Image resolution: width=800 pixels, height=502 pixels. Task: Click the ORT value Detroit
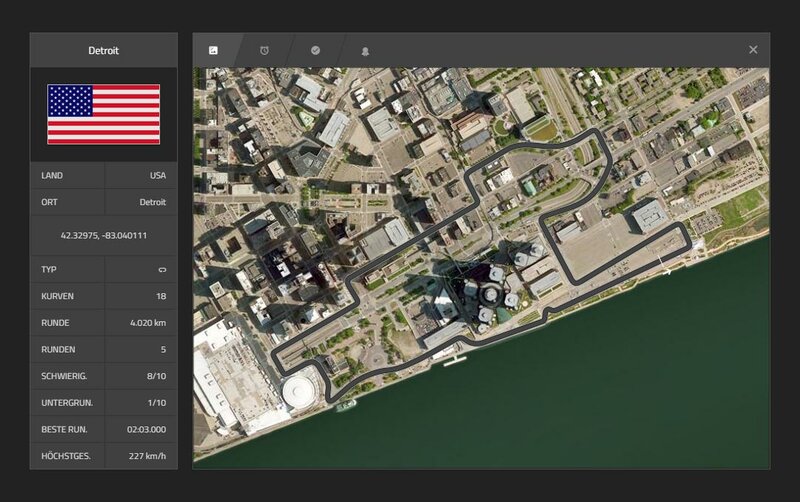tap(152, 202)
